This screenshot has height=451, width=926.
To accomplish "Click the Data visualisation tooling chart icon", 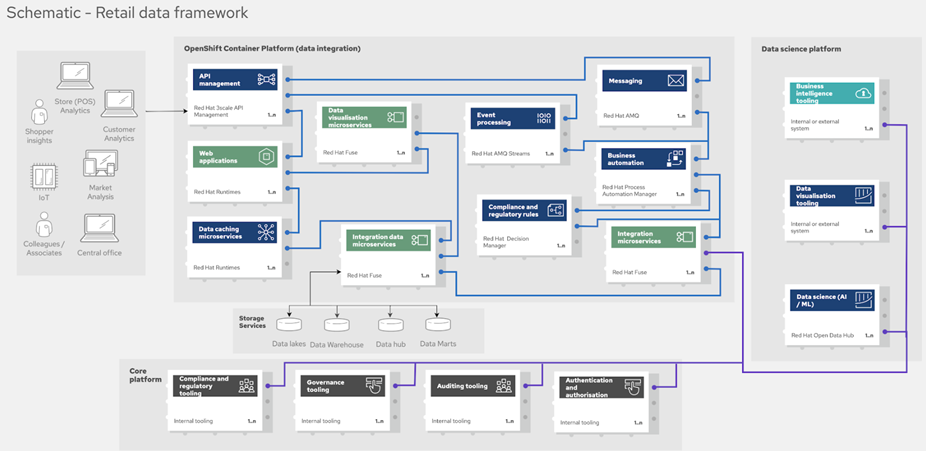I will pyautogui.click(x=863, y=195).
